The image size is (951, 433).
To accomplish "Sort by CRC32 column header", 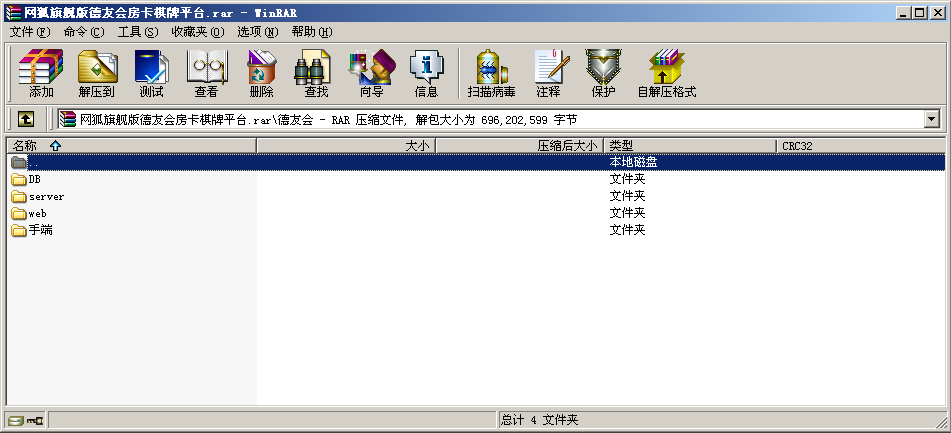I will 797,146.
